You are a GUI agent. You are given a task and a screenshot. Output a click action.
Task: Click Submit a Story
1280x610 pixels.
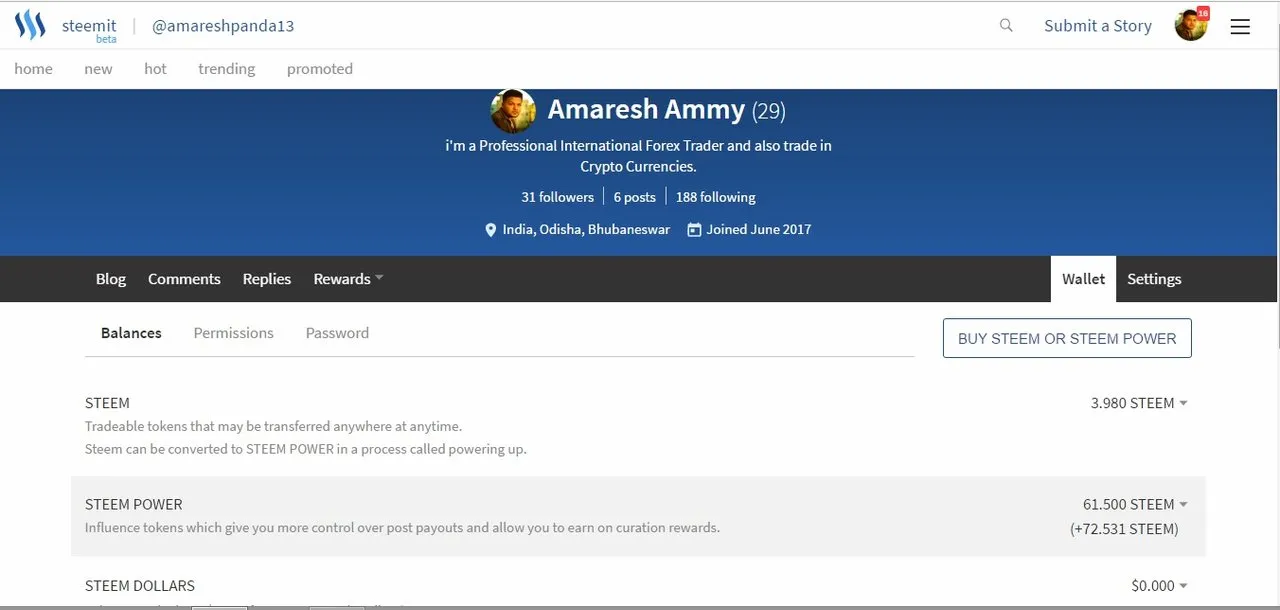click(1098, 26)
